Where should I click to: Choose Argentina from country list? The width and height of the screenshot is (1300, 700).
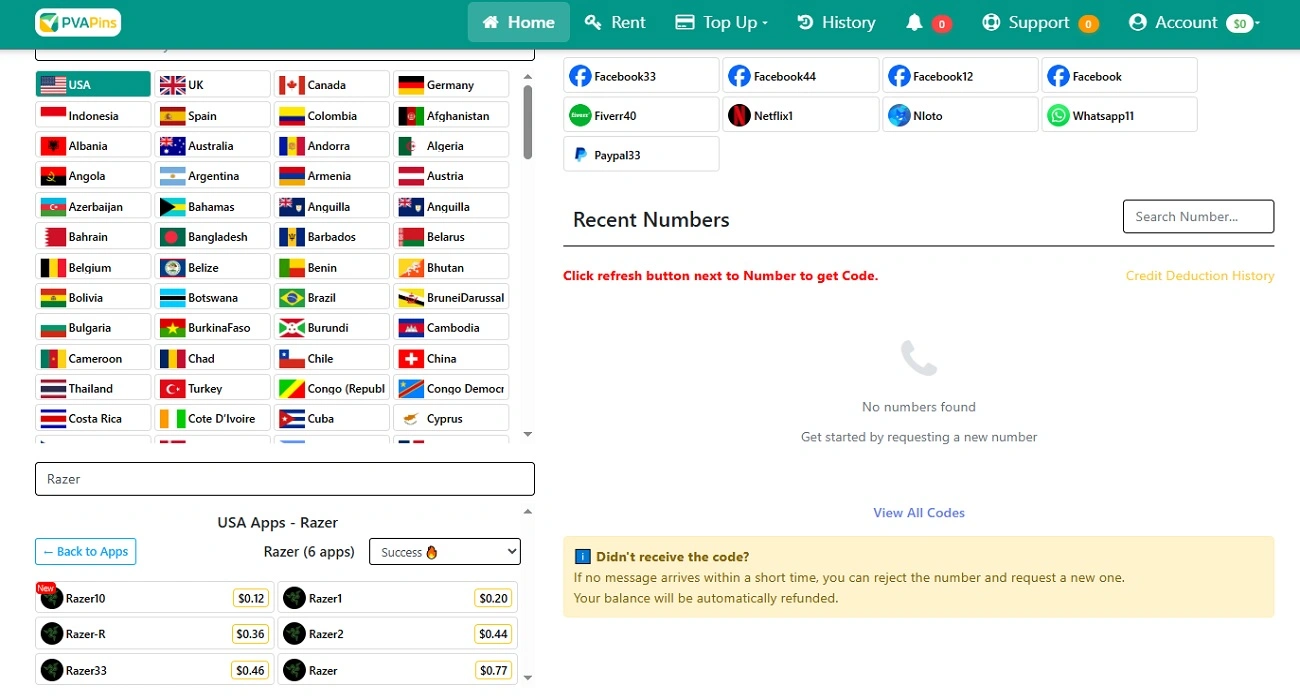(x=213, y=176)
